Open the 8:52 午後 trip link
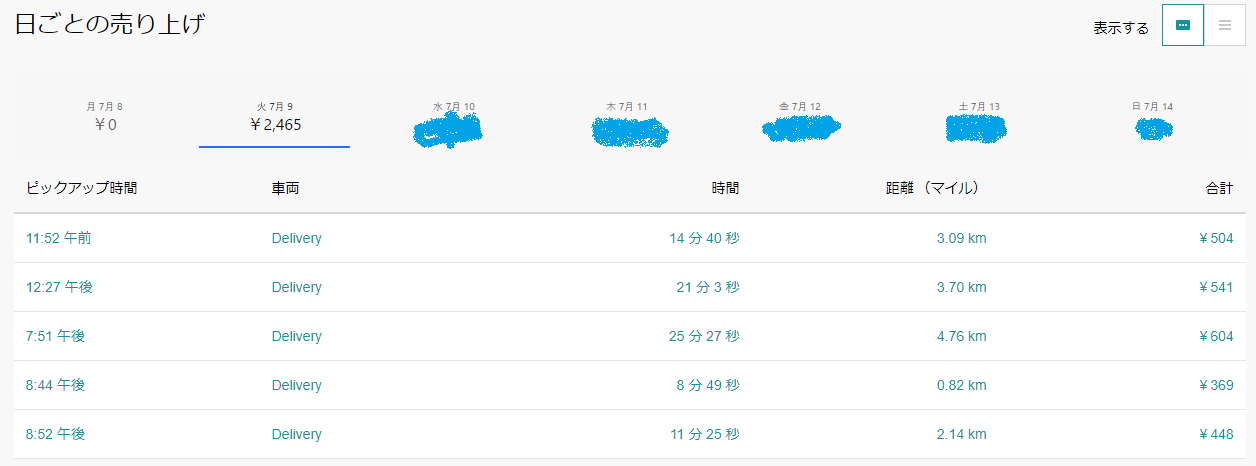 coord(55,434)
